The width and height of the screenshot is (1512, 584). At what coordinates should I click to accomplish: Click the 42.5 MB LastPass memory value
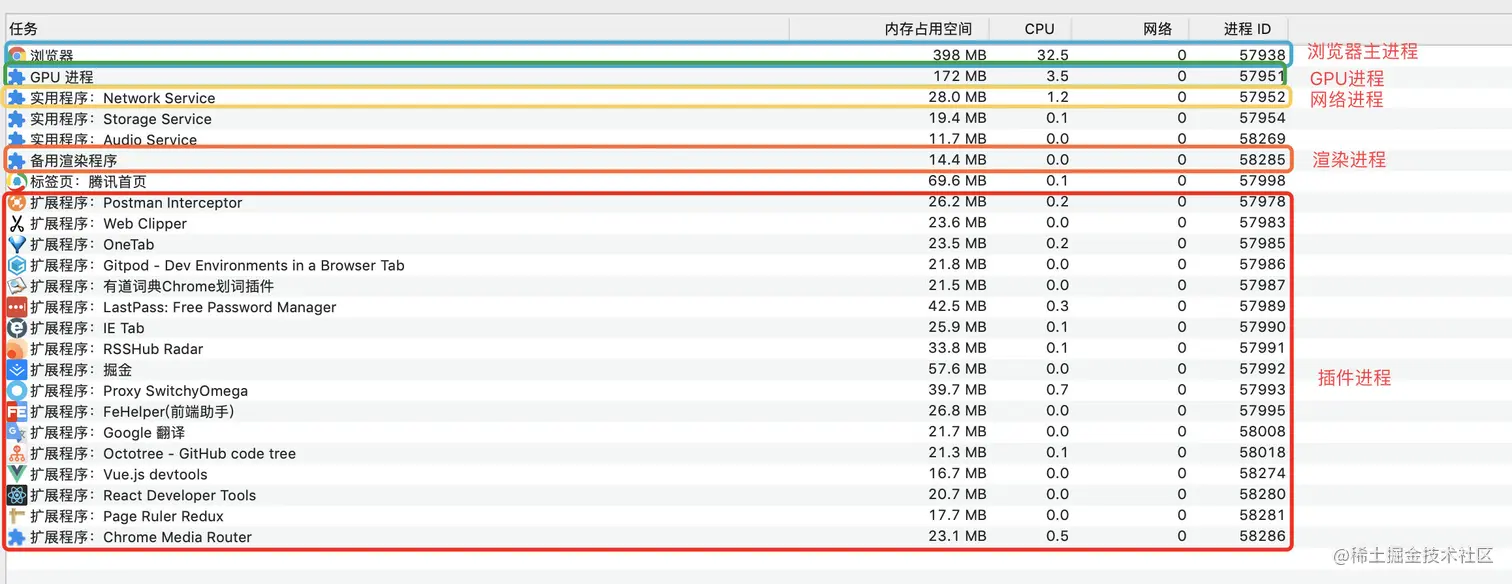[x=957, y=308]
